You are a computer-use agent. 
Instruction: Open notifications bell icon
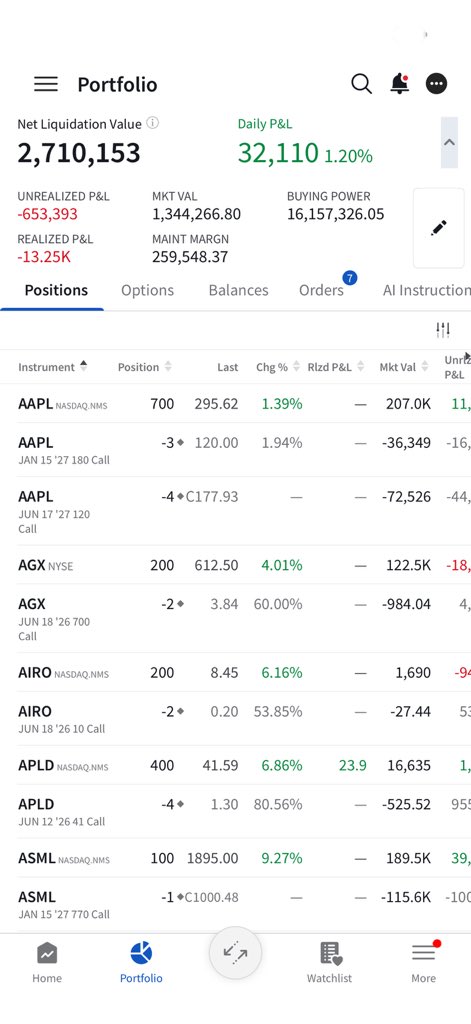click(x=399, y=84)
